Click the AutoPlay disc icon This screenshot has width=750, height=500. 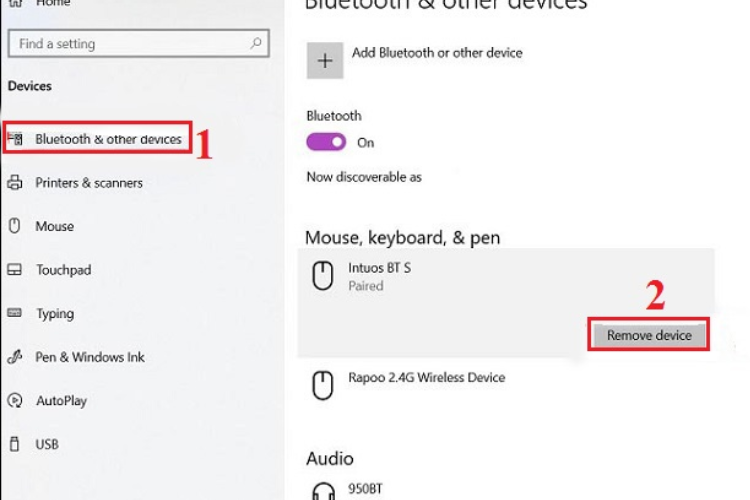(x=15, y=400)
